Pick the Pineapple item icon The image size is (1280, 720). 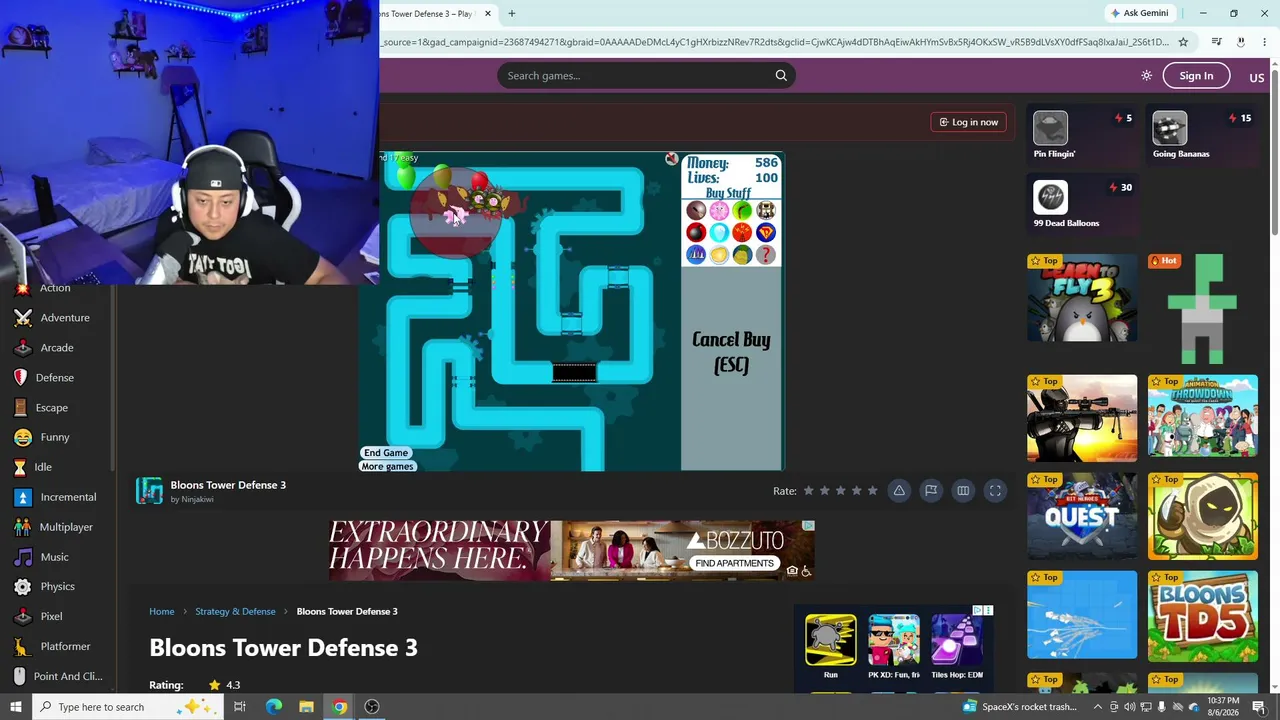click(742, 255)
